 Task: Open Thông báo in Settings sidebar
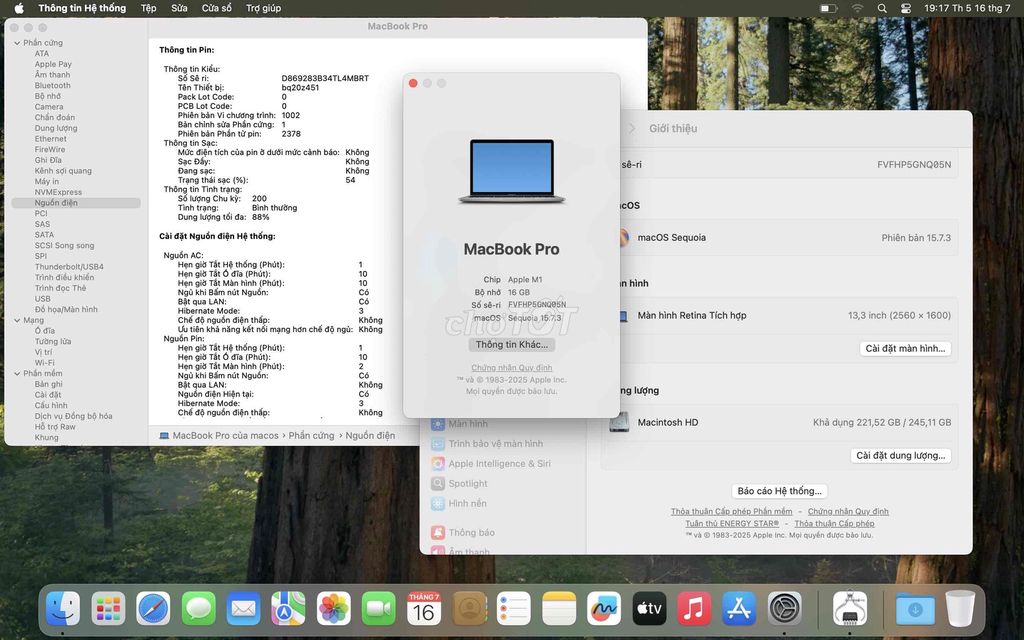click(x=462, y=532)
